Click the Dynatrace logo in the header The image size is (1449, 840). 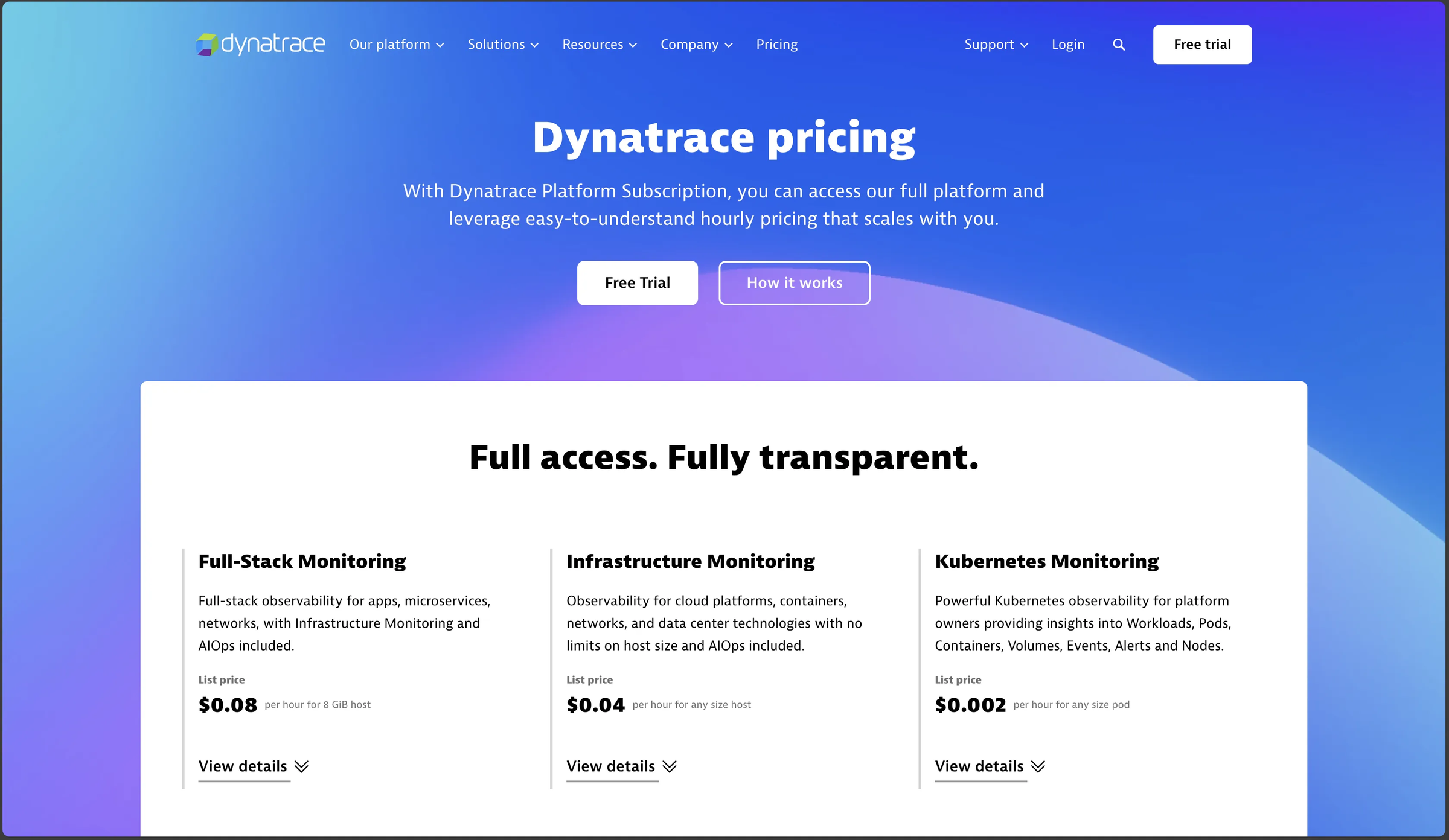coord(260,44)
